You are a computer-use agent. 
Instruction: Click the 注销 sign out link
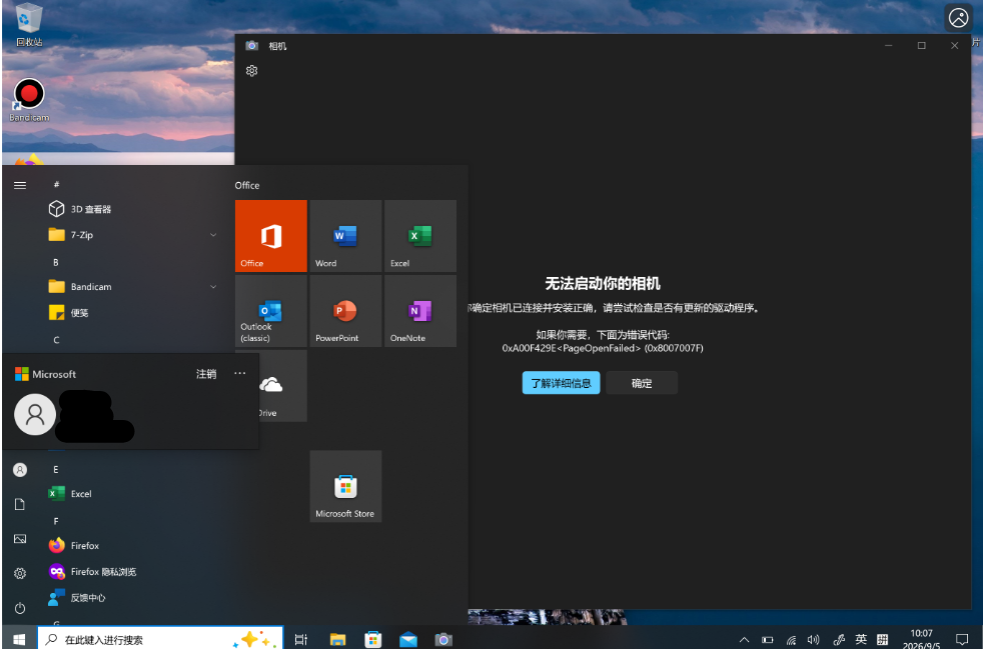point(206,374)
